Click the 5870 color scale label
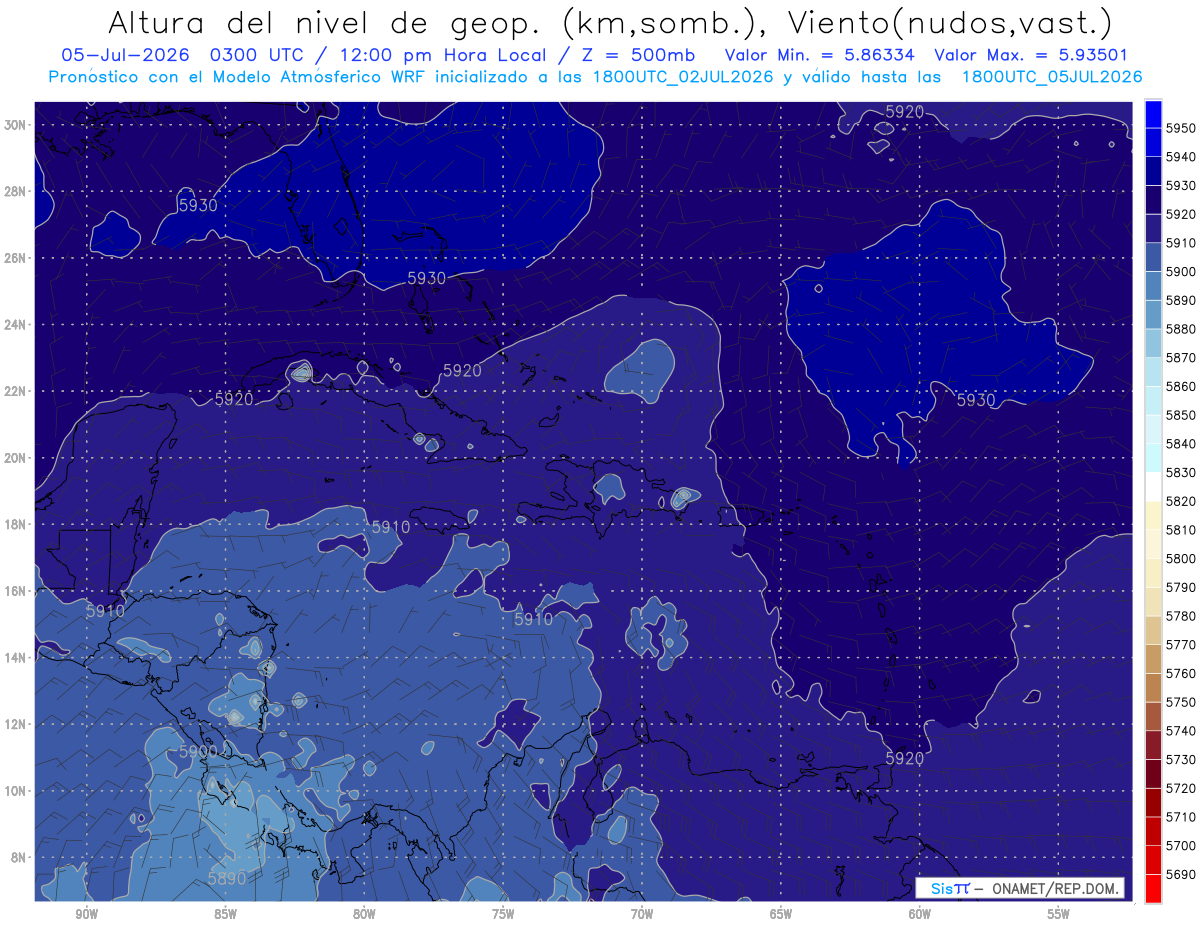Screen dimensions: 1200x927 tap(1182, 358)
